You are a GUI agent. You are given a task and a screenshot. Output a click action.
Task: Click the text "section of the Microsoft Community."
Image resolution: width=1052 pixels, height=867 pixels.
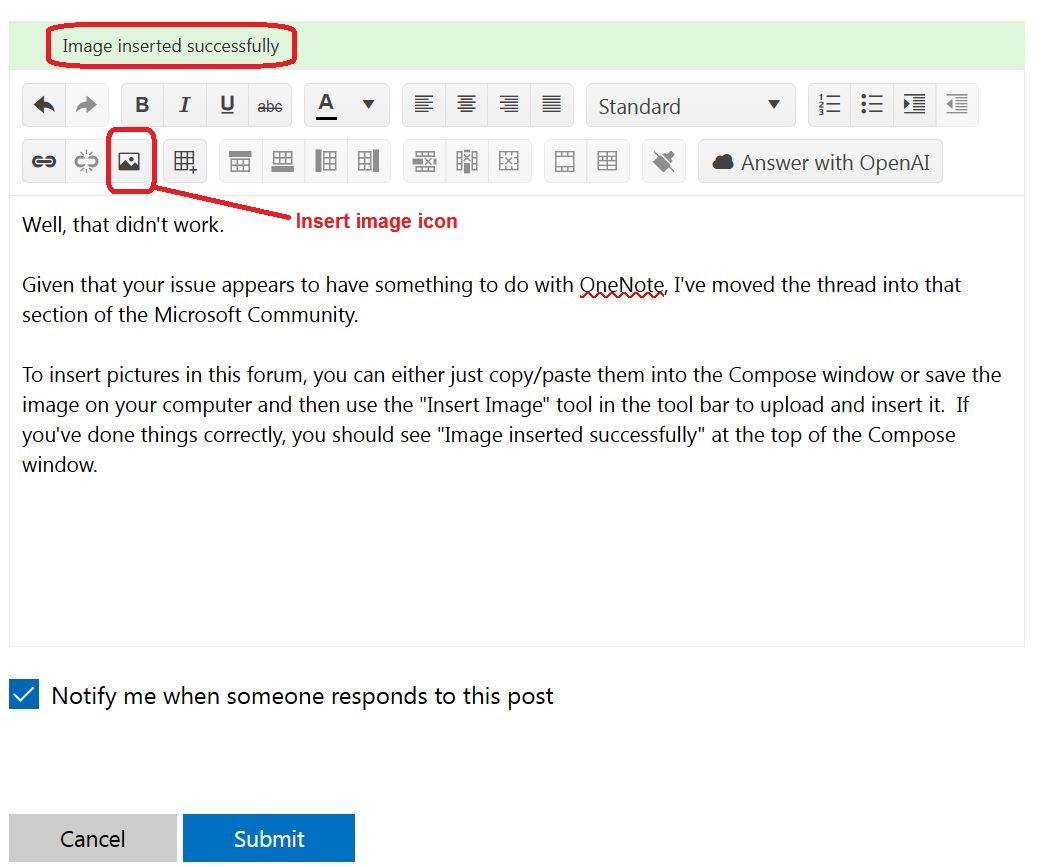[x=190, y=315]
